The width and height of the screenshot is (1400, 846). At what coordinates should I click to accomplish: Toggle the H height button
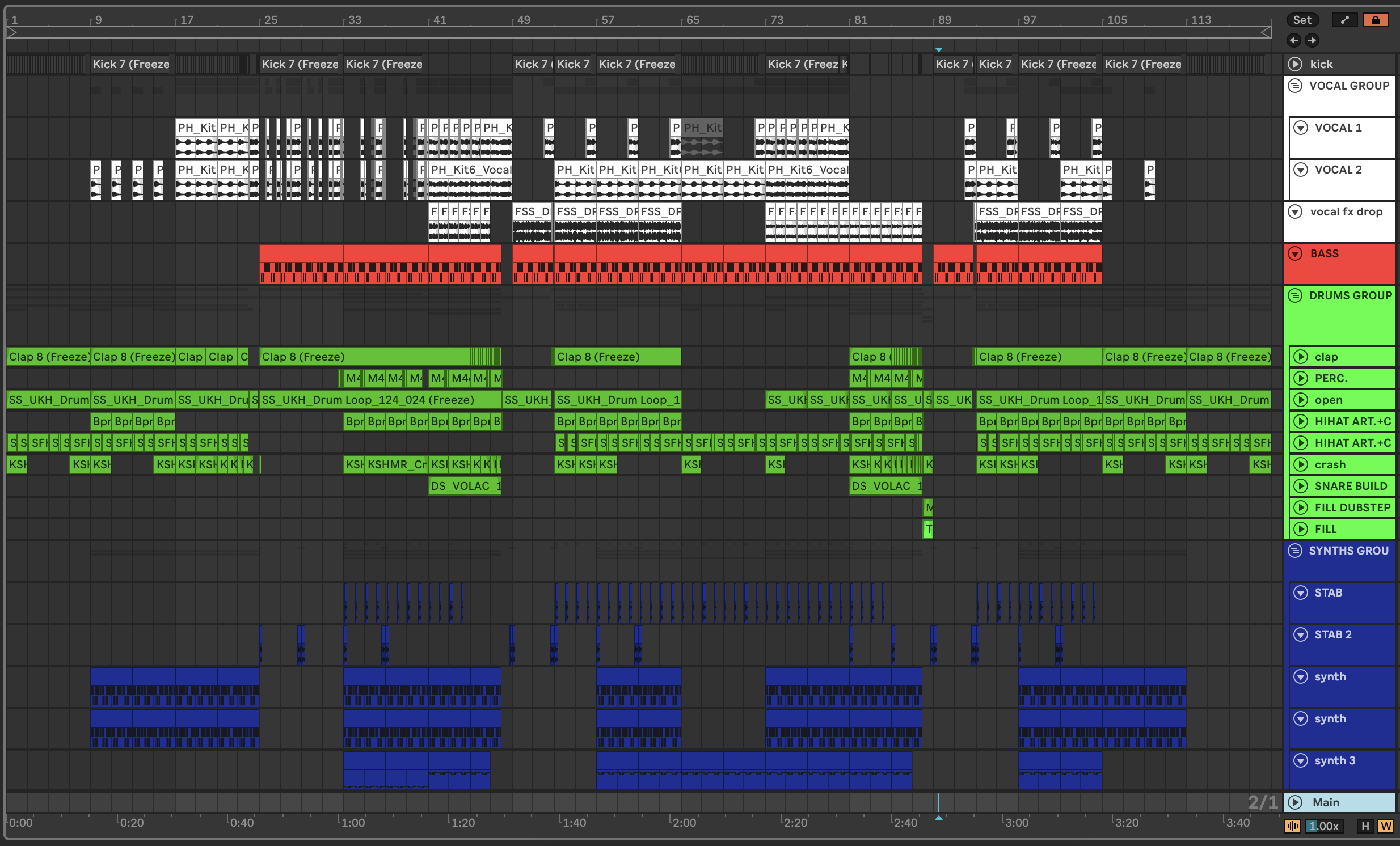coord(1365,826)
